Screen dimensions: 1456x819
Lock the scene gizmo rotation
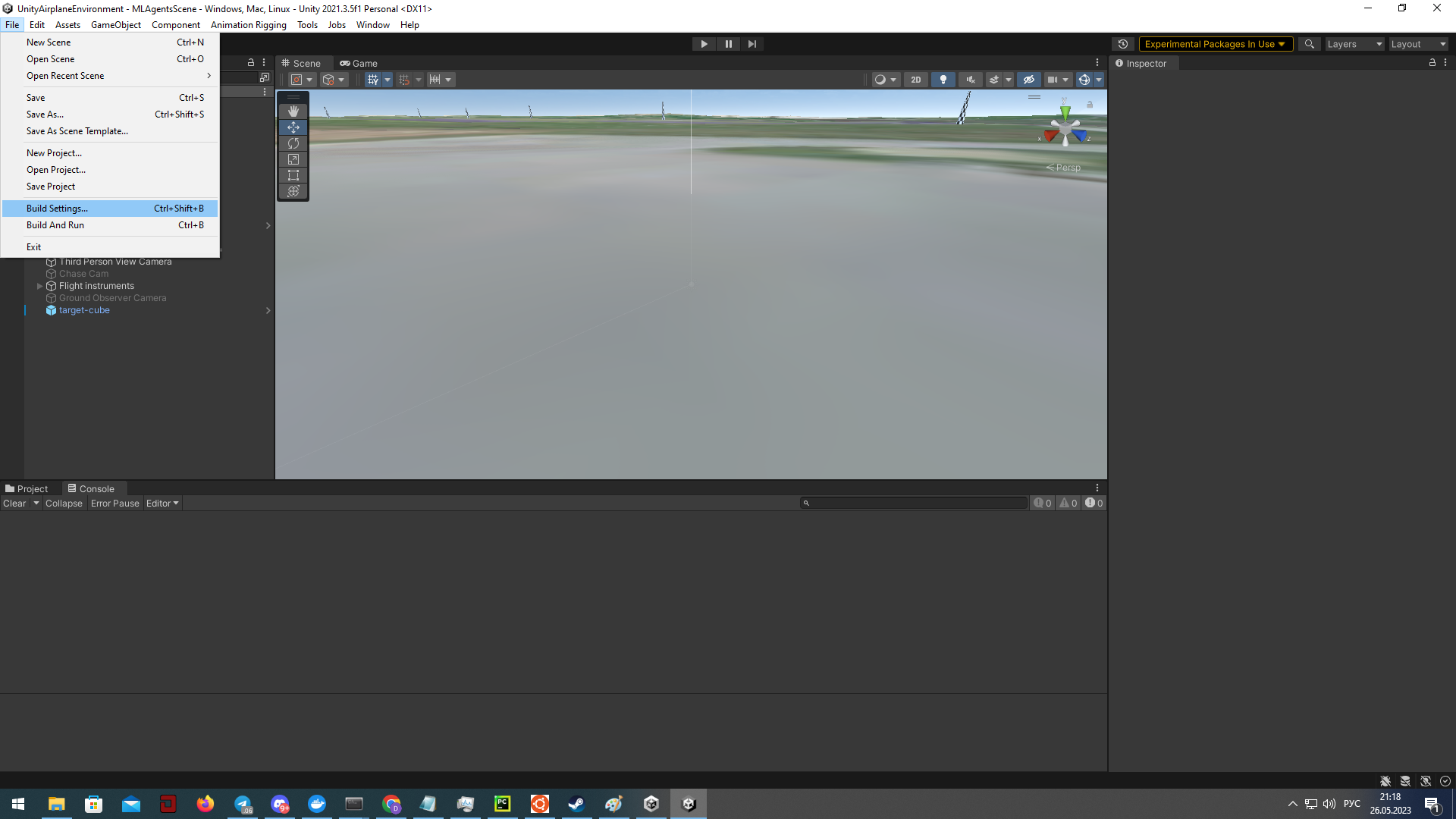point(1090,105)
